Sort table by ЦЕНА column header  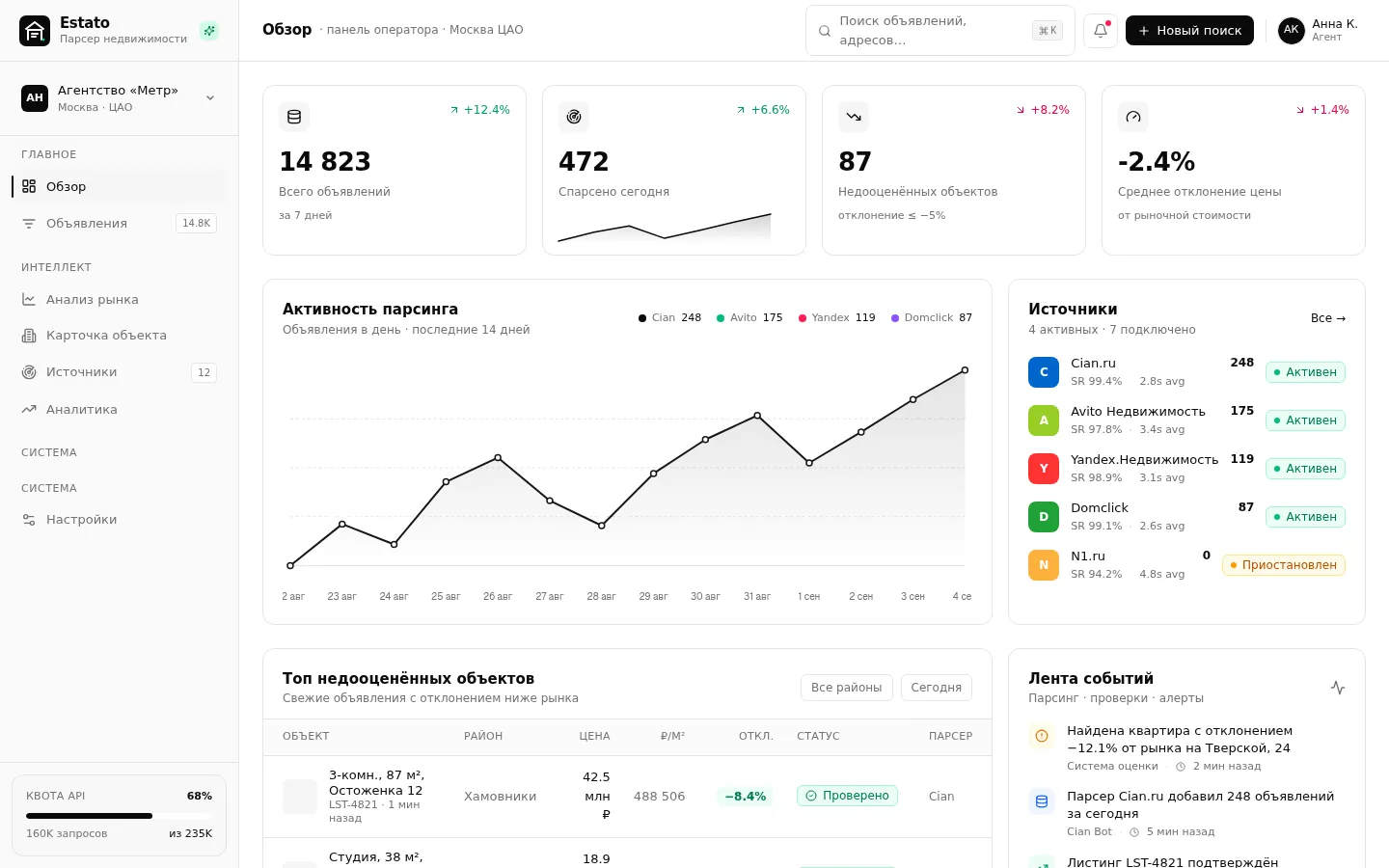(x=594, y=737)
